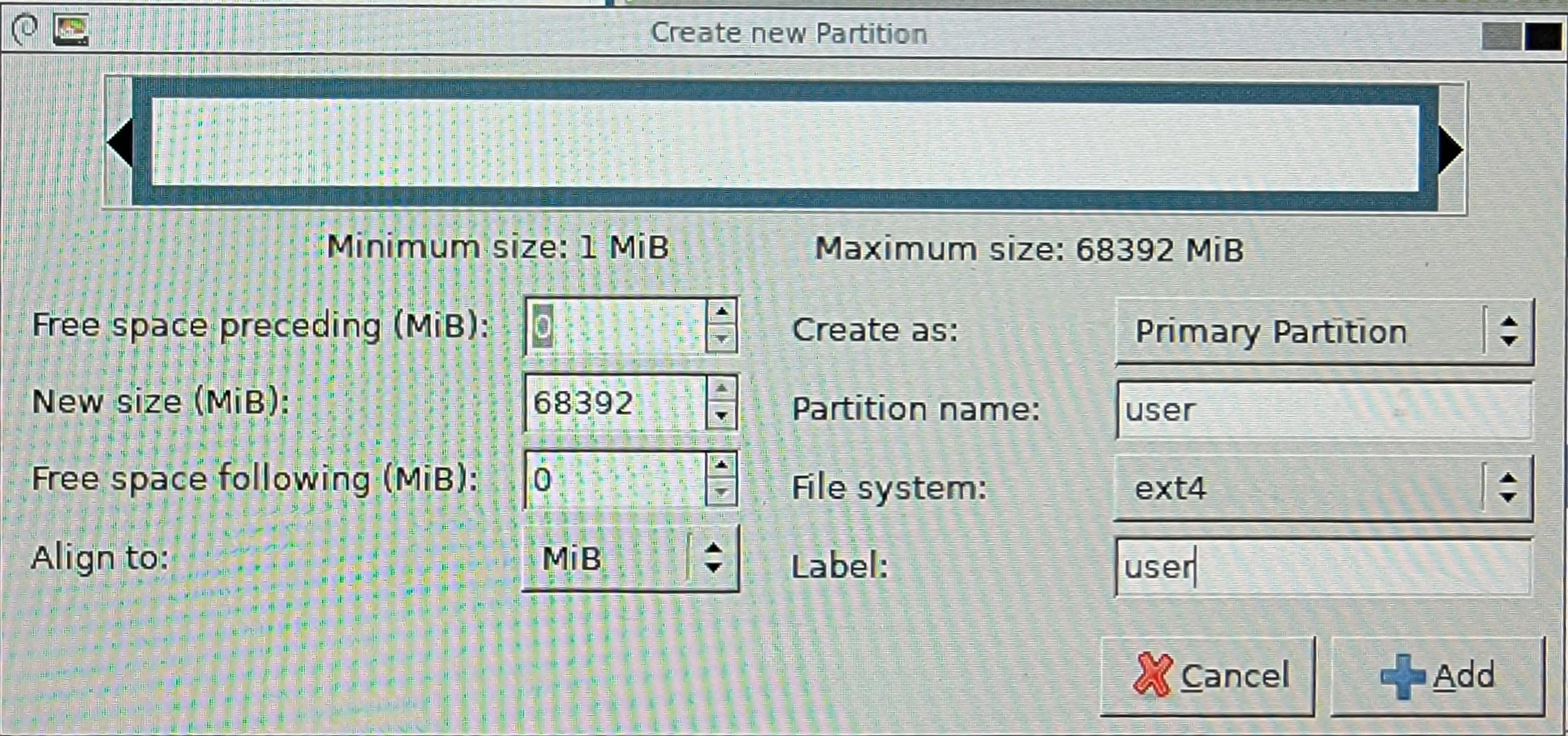Decrease New size value with down arrow

[x=722, y=416]
